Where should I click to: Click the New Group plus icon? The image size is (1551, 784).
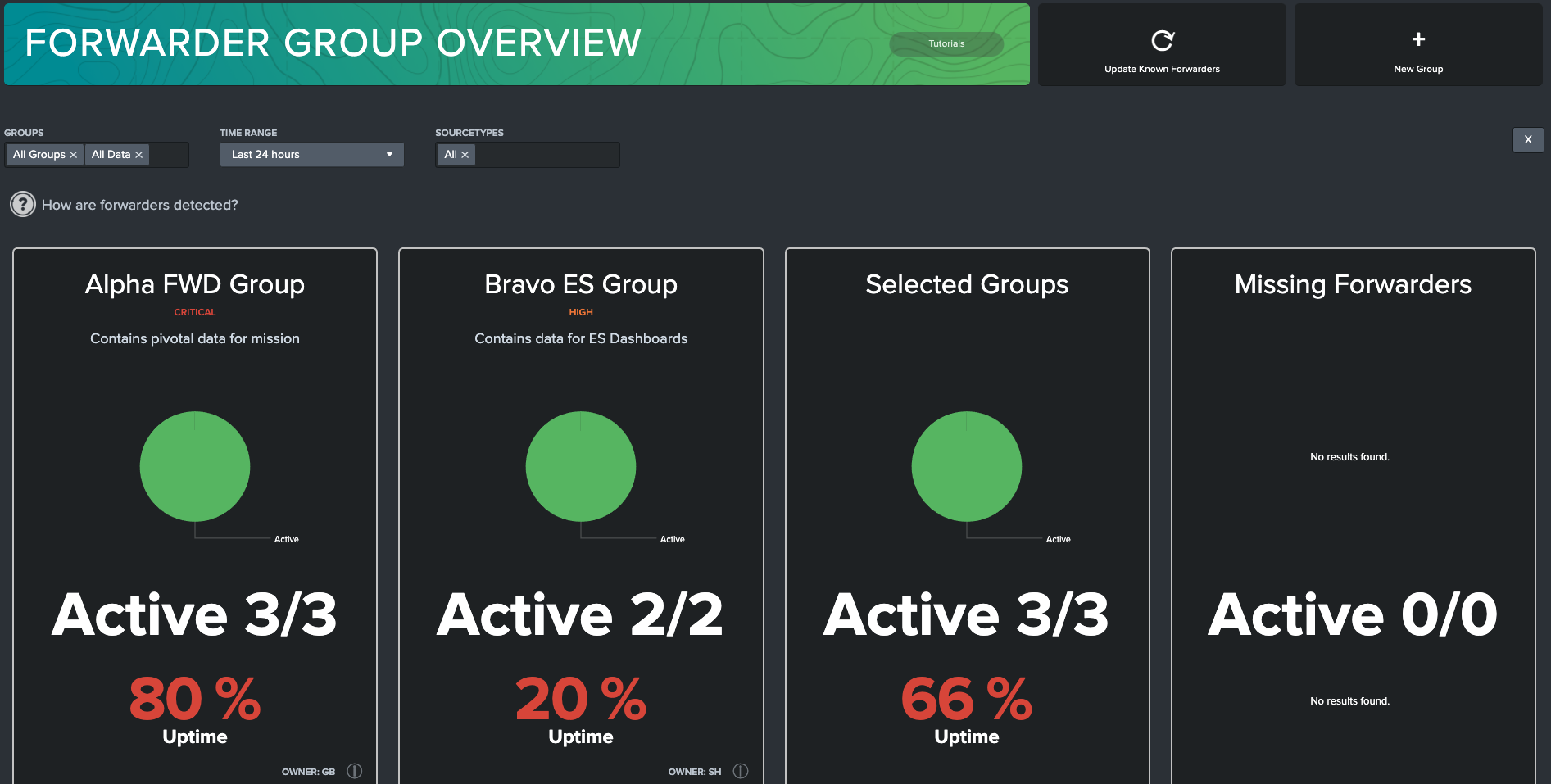pyautogui.click(x=1418, y=38)
